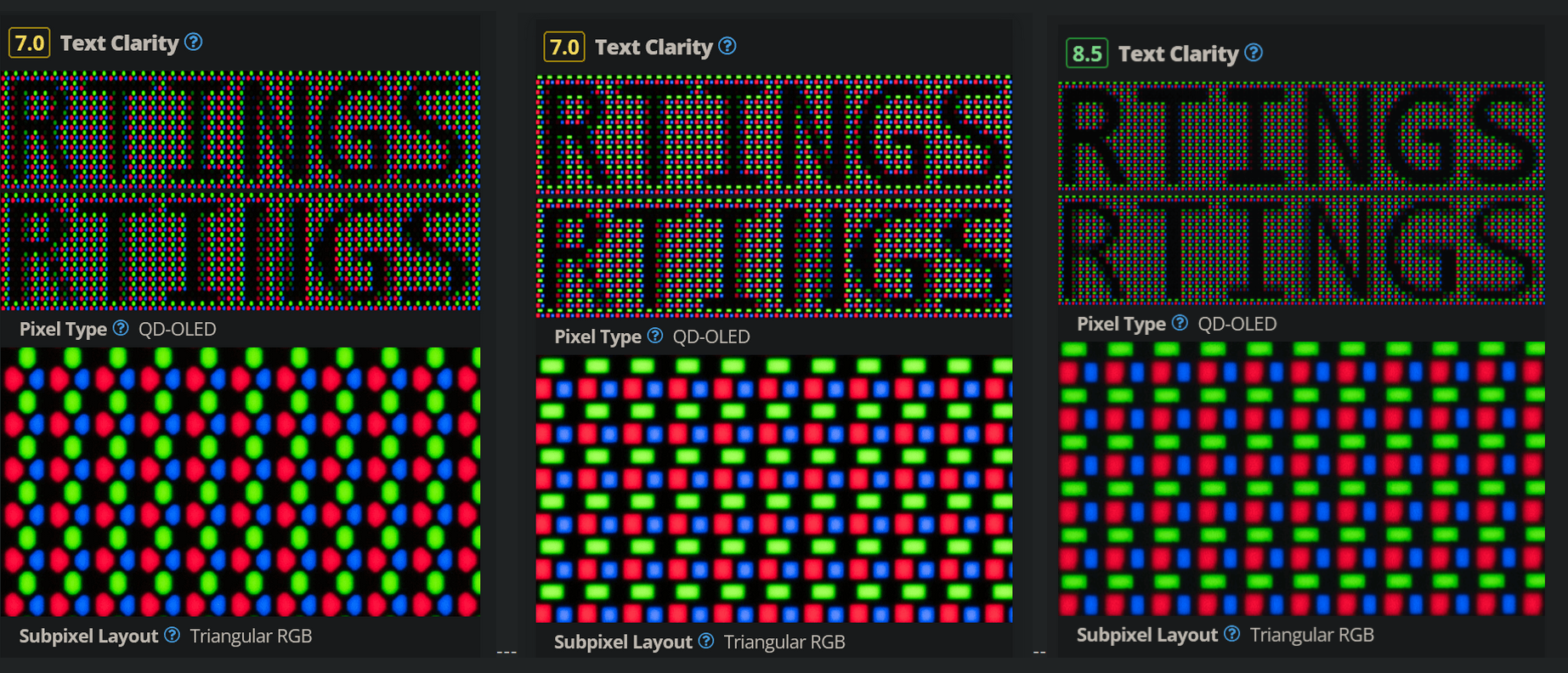This screenshot has width=1568, height=673.
Task: Click Pixel Type help icon in left panel
Action: (x=121, y=328)
